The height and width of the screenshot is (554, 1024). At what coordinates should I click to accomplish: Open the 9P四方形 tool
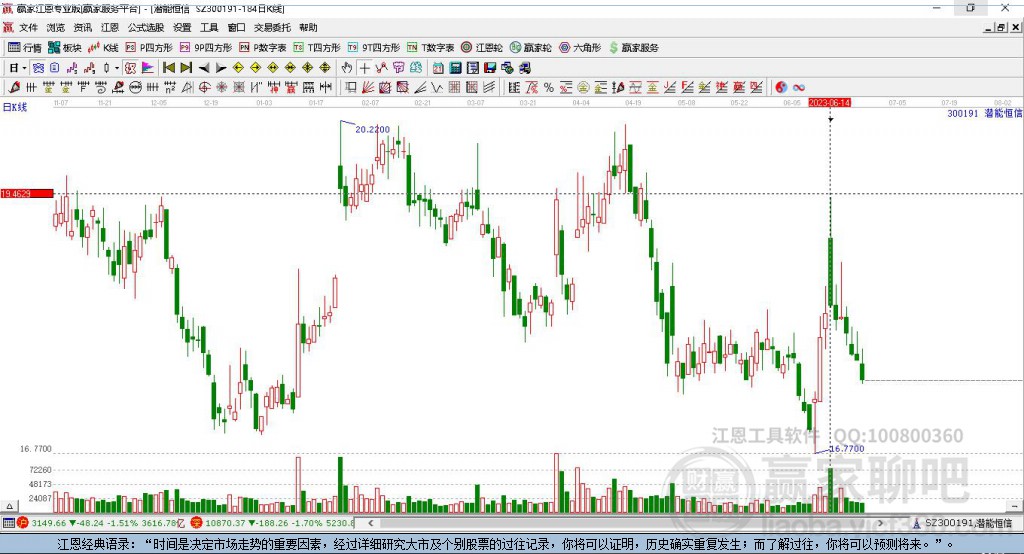pyautogui.click(x=206, y=48)
